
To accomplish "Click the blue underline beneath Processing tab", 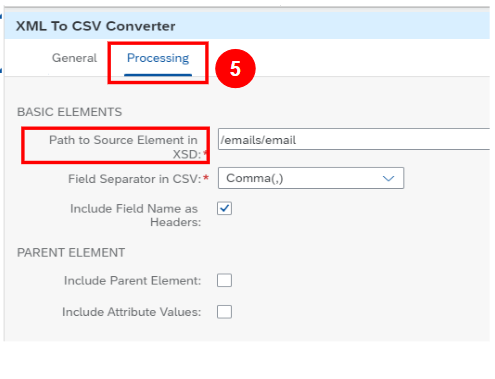I will [158, 75].
